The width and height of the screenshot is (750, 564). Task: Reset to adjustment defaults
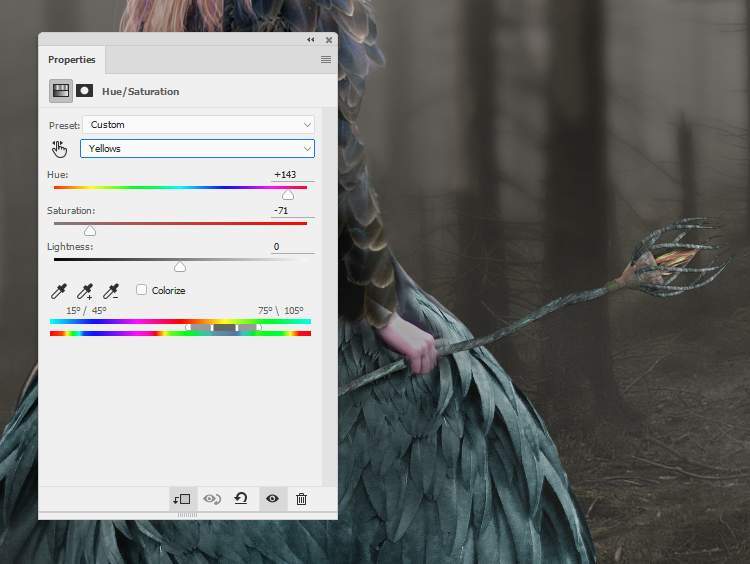[x=241, y=498]
